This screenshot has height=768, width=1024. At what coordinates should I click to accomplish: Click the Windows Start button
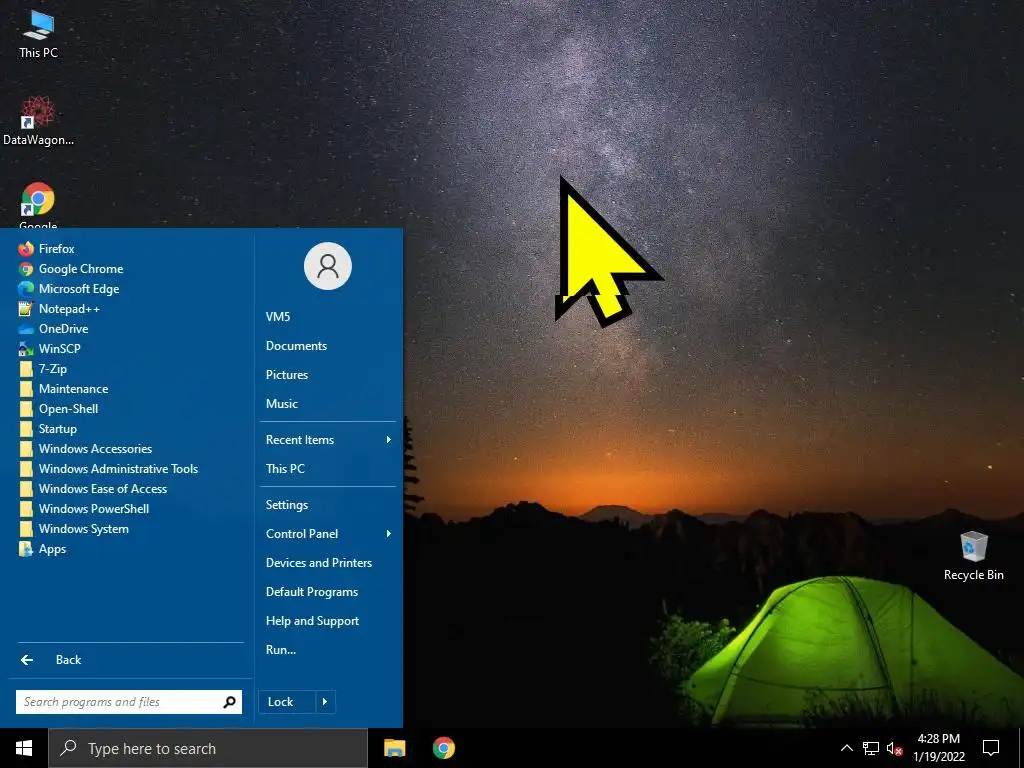click(x=24, y=748)
